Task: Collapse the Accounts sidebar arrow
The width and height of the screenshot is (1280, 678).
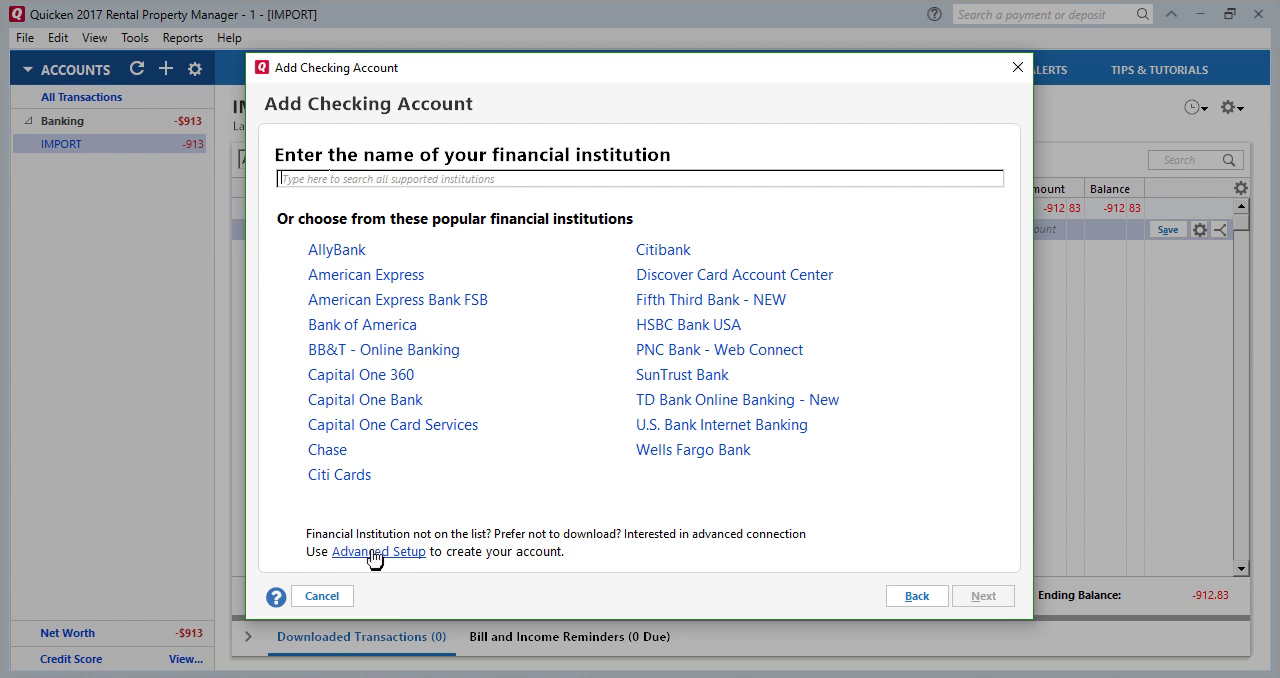Action: click(28, 70)
